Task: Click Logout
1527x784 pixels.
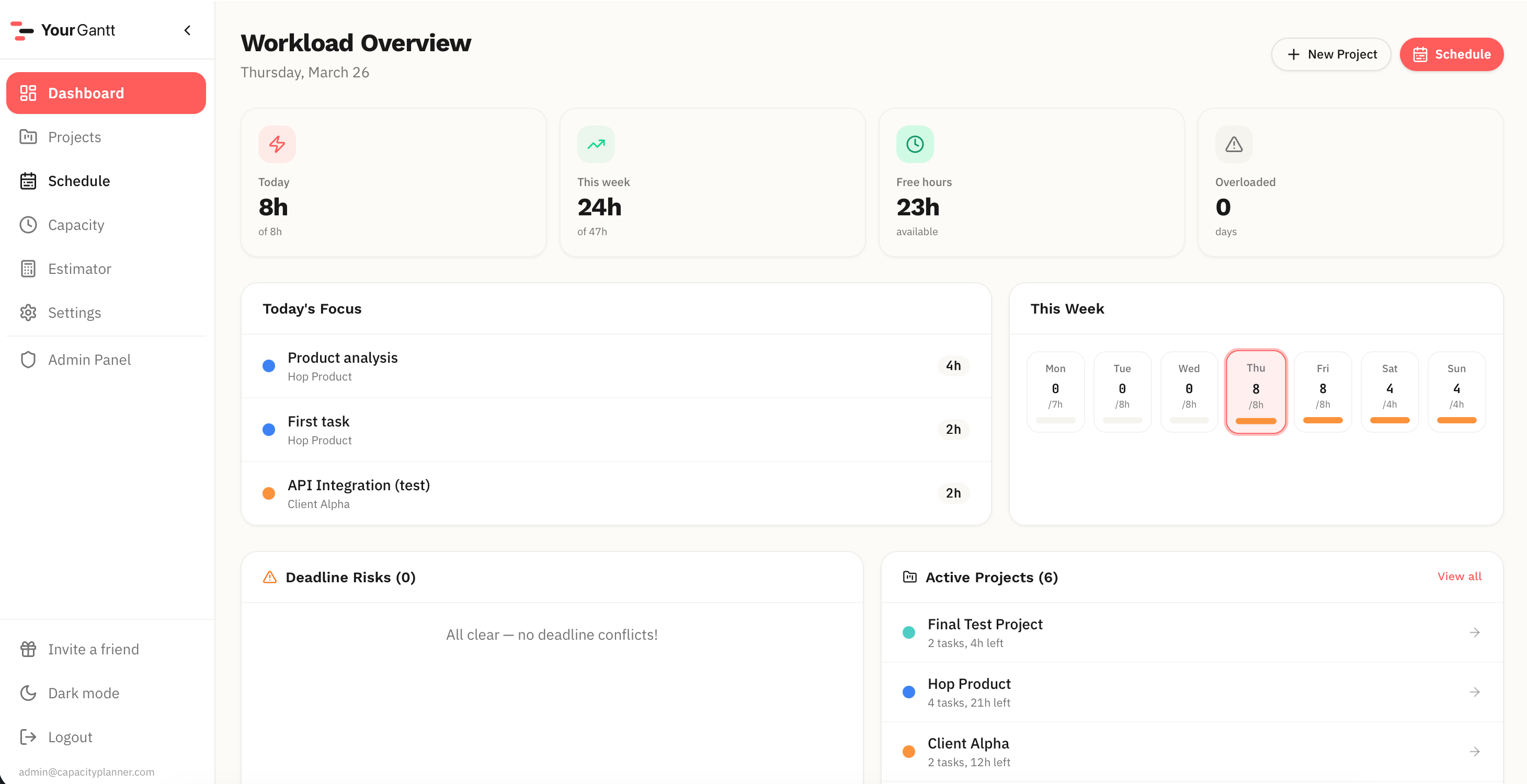Action: click(x=106, y=736)
